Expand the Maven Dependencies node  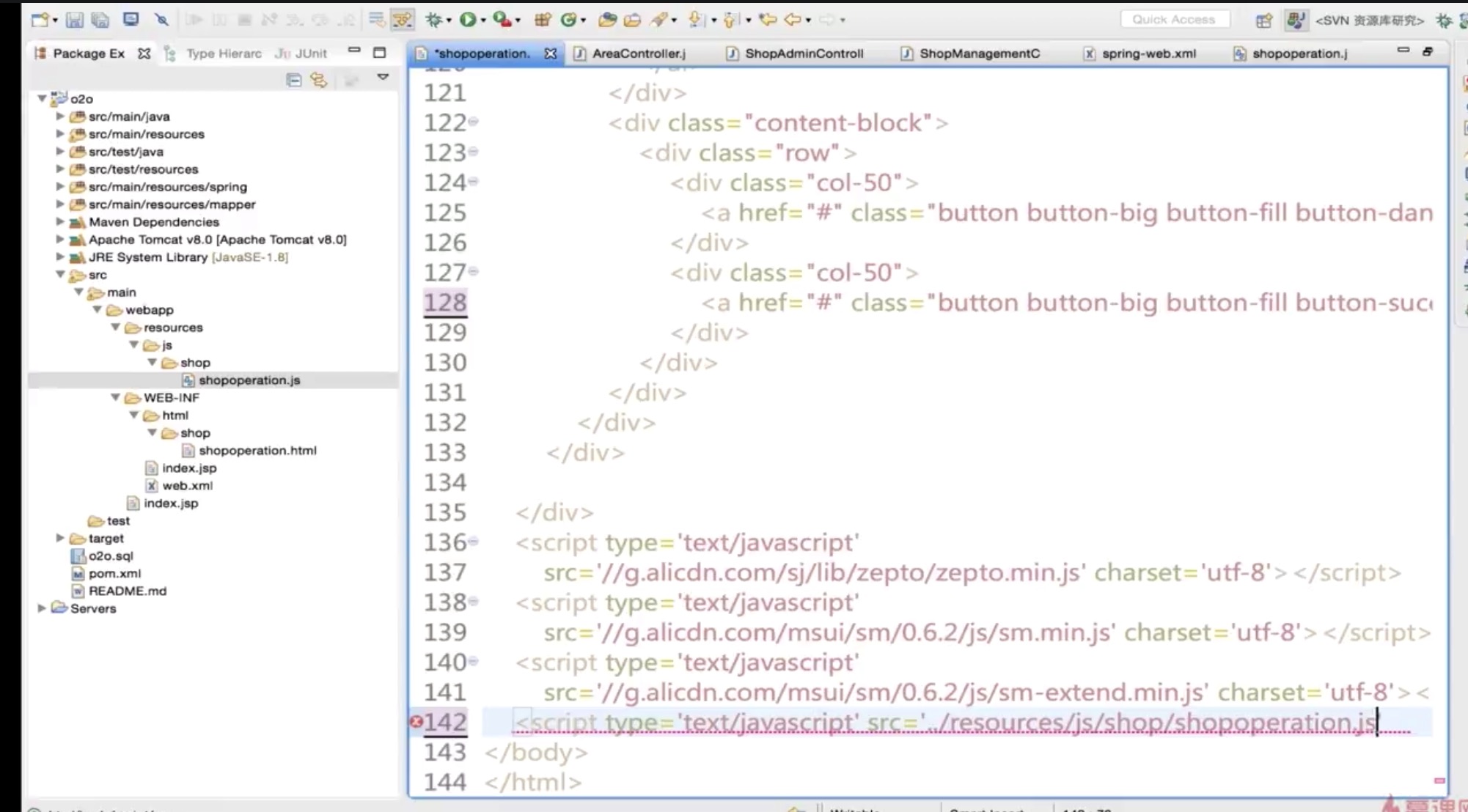(60, 221)
